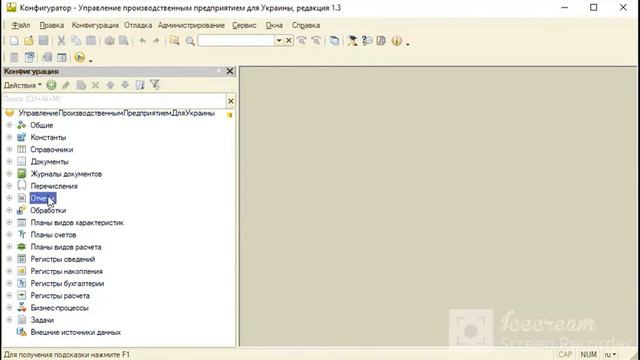
Task: Click the blue window icon in second toolbar row
Action: [29, 58]
